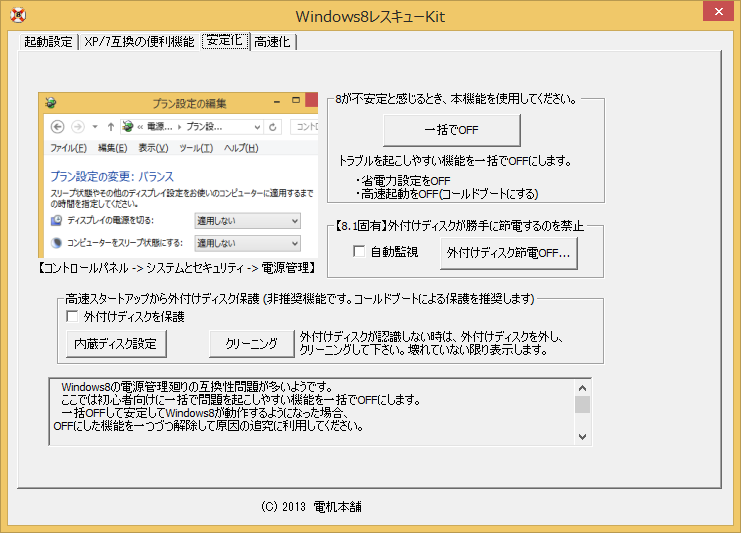Click the forward arrow in the プラン設定の編集 preview

(x=77, y=127)
